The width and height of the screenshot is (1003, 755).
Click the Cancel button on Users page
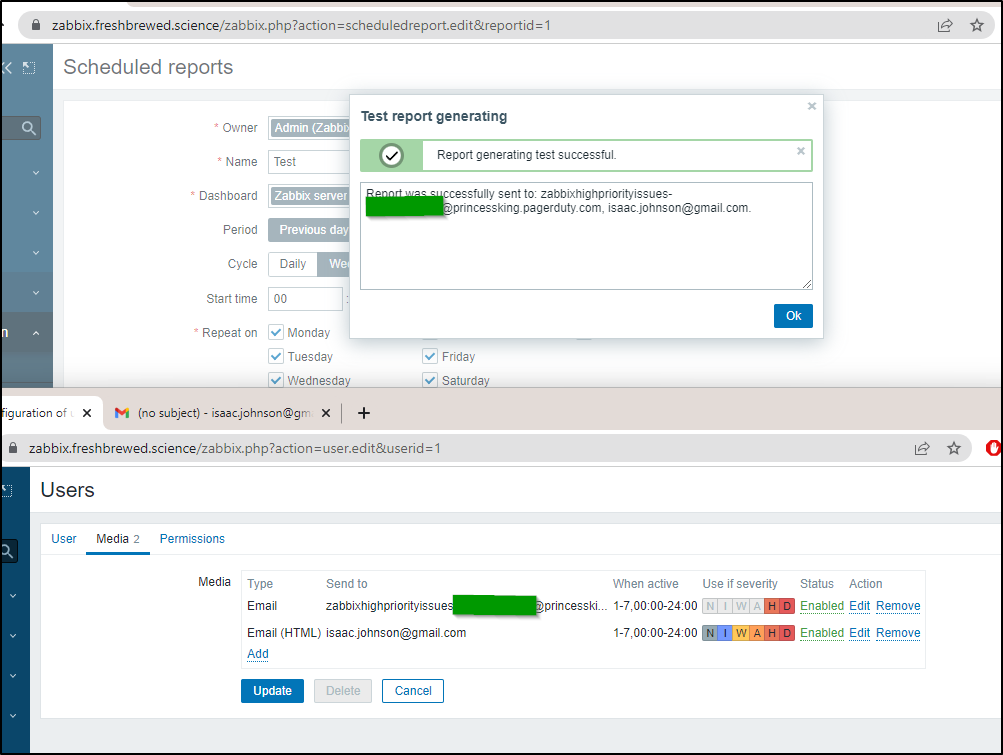pos(413,691)
